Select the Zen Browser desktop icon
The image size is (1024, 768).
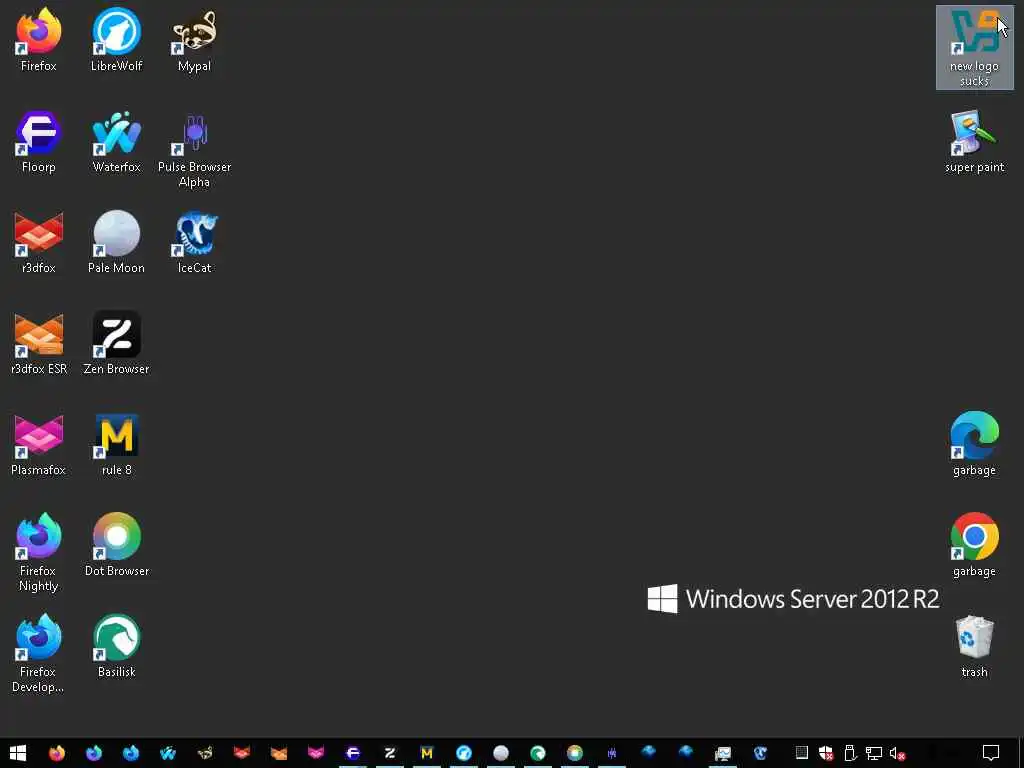click(x=116, y=343)
